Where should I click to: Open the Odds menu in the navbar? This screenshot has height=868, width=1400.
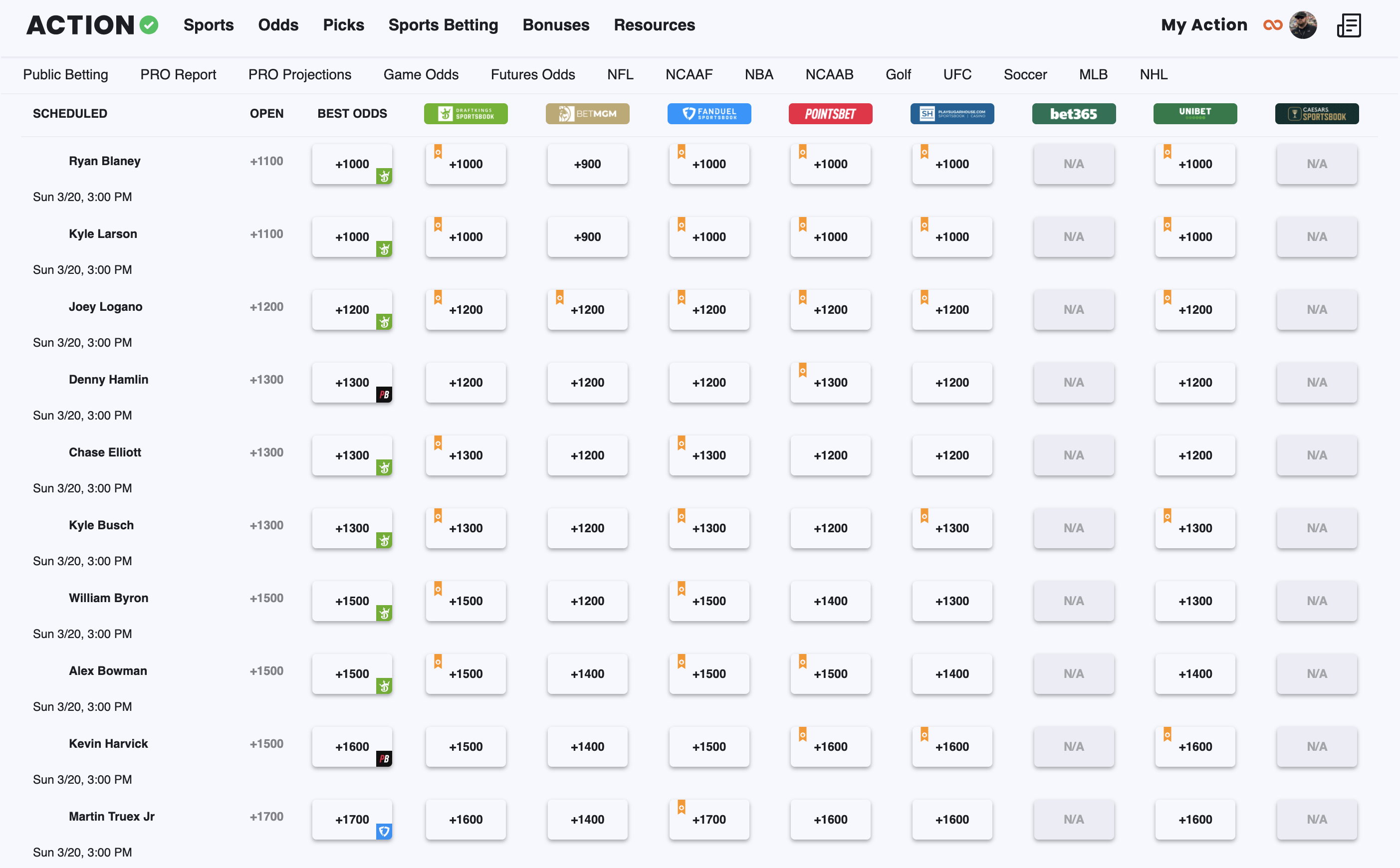[x=278, y=25]
